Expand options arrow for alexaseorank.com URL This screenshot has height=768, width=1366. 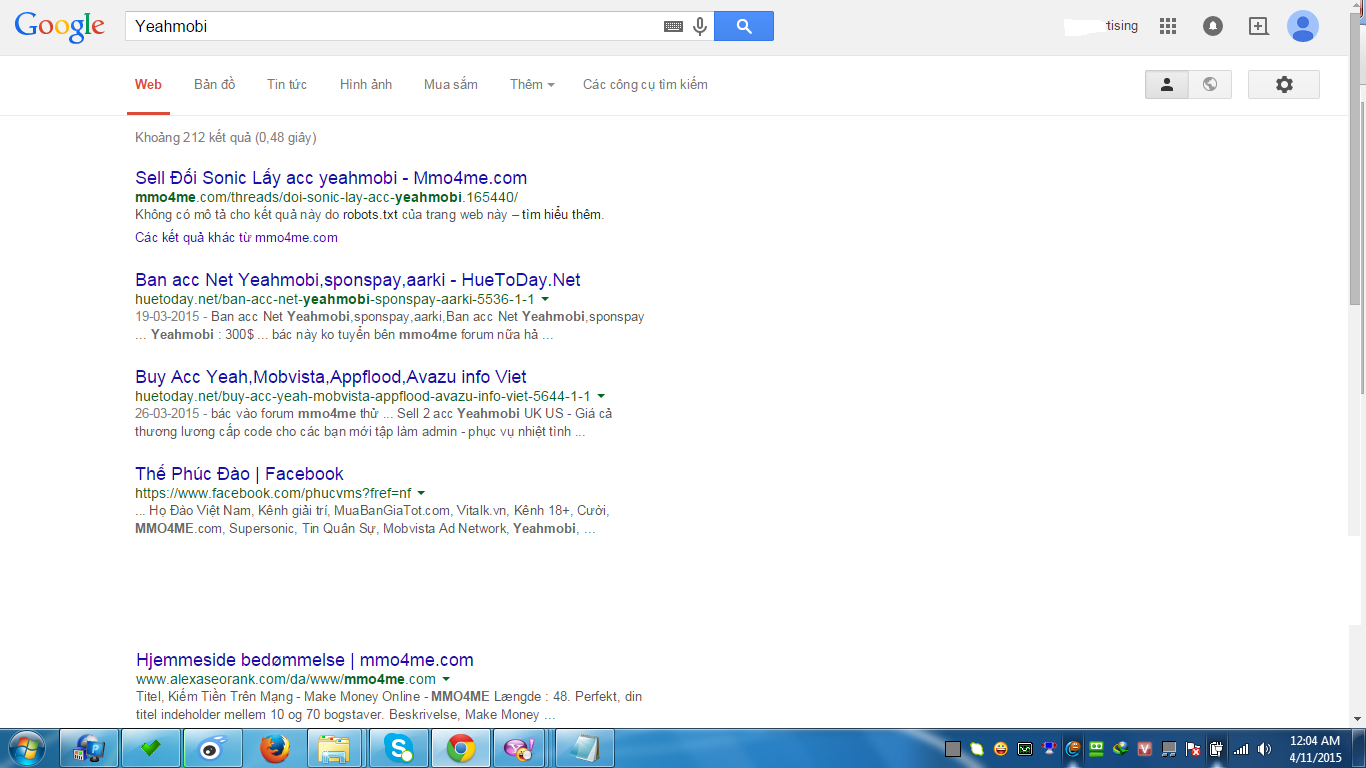pyautogui.click(x=446, y=679)
